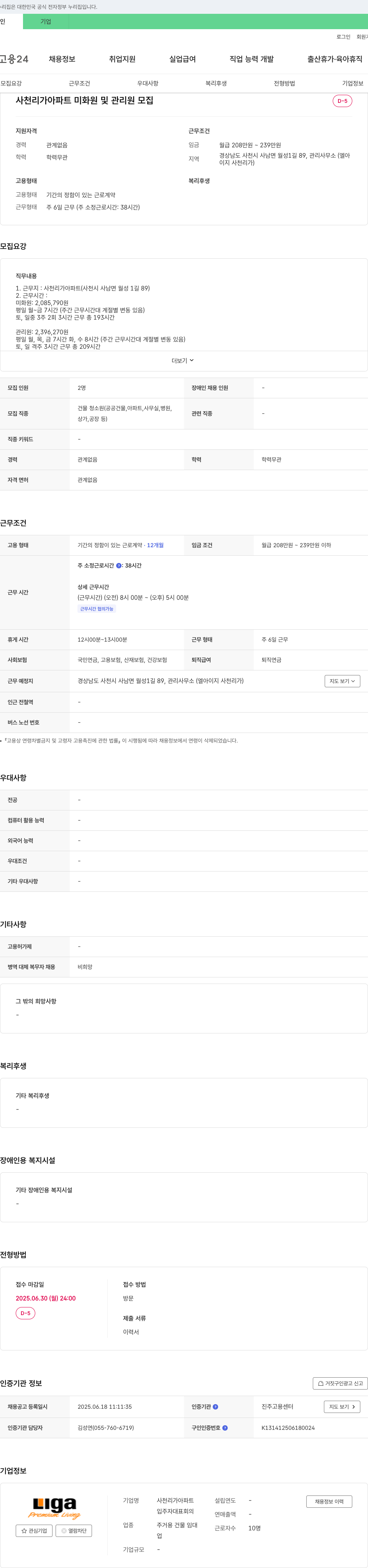Add company to 관심기업
Image resolution: width=368 pixels, height=1568 pixels.
tap(34, 1531)
